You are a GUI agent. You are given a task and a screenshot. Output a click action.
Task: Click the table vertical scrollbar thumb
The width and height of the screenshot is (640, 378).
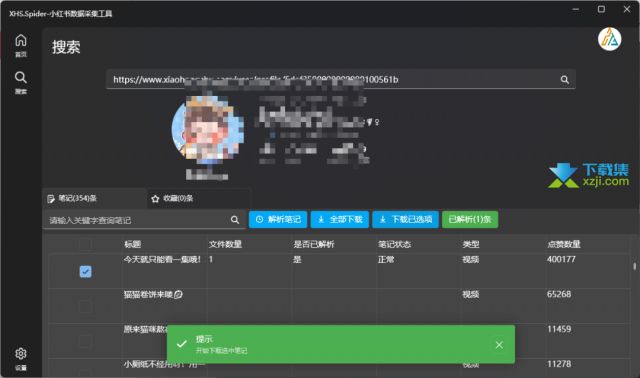[634, 267]
